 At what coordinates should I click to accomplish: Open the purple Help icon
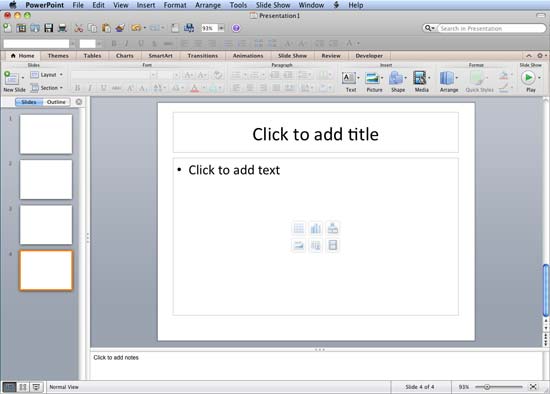236,28
